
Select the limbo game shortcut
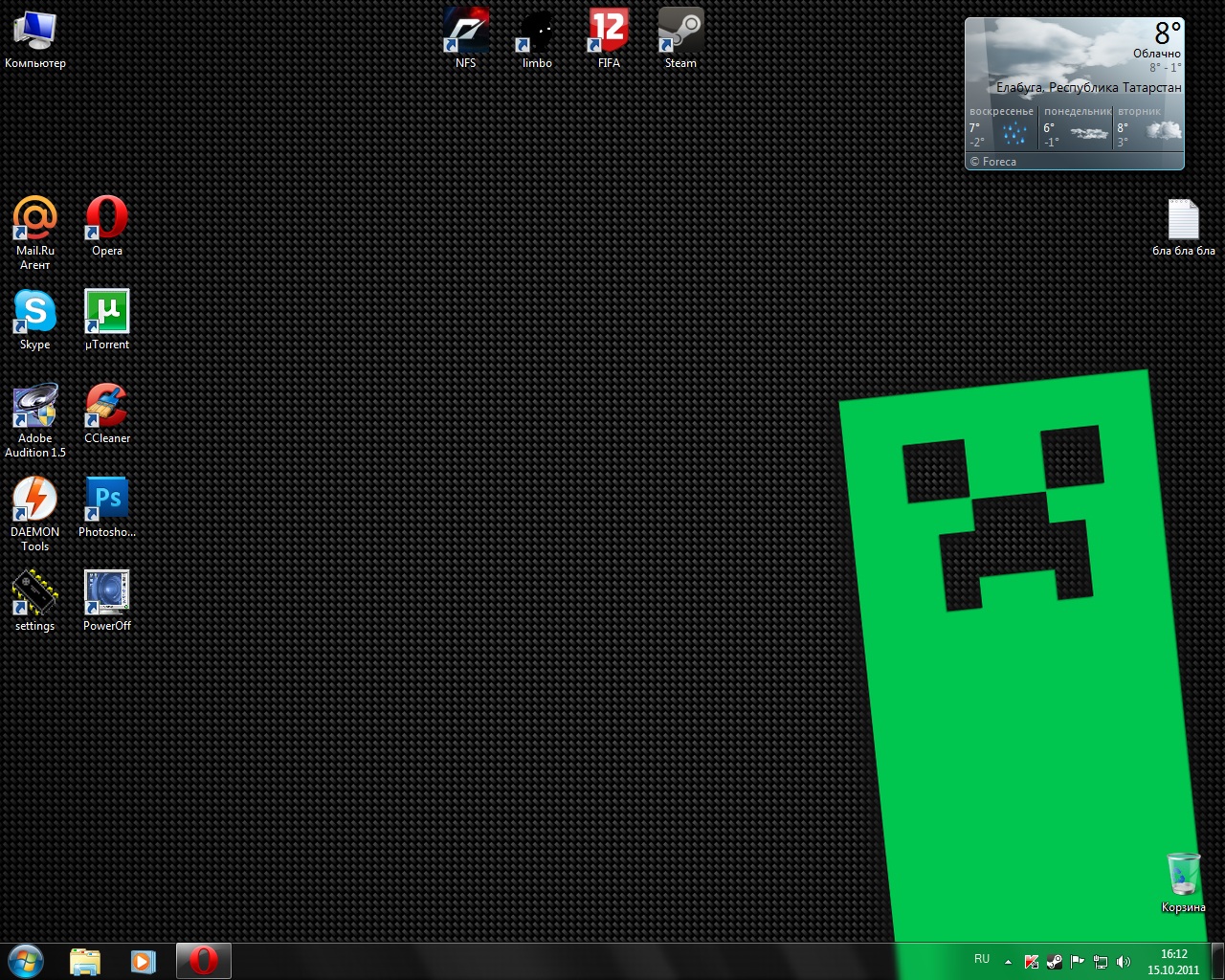537,40
